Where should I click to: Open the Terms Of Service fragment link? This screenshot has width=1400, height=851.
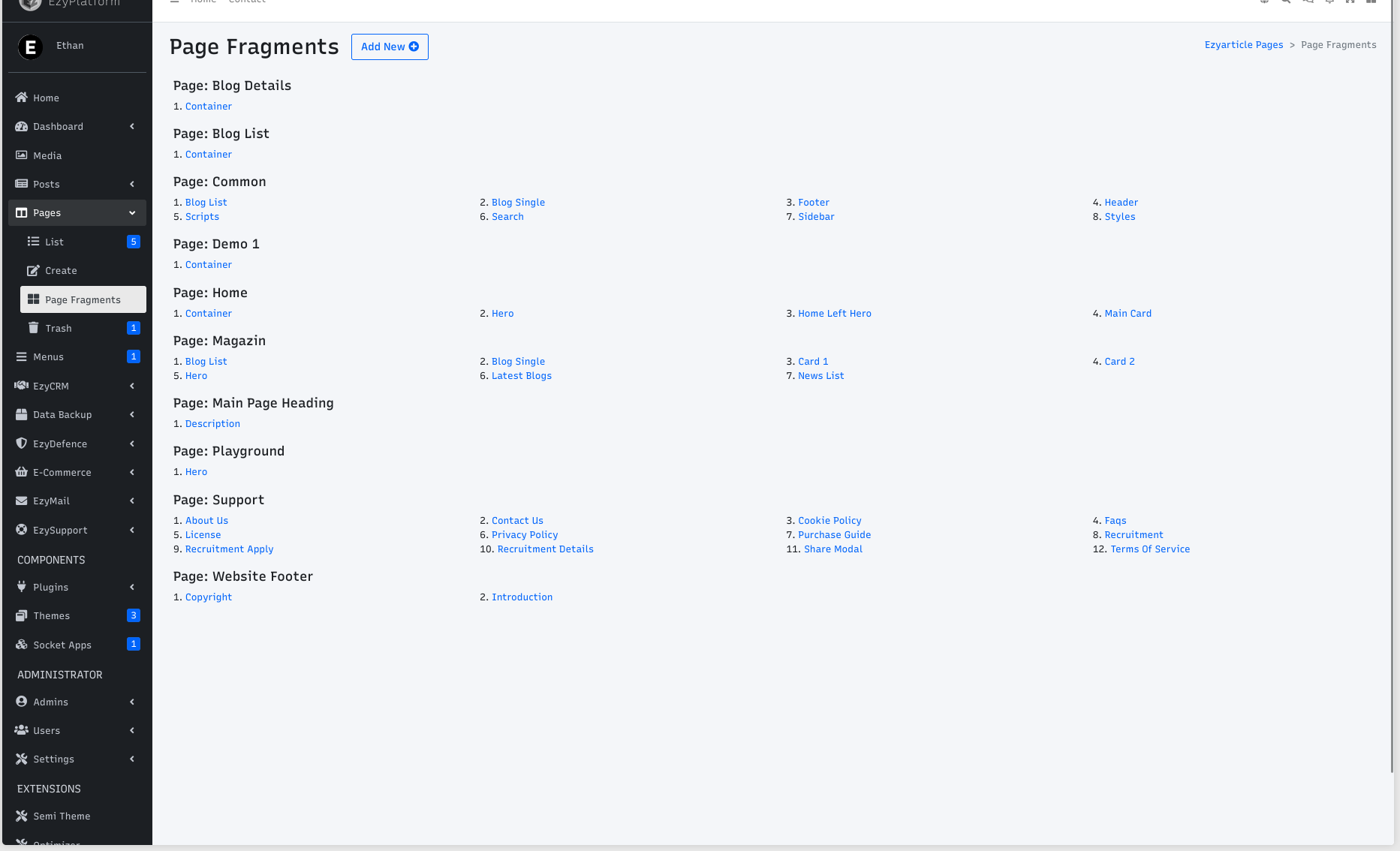coord(1150,549)
